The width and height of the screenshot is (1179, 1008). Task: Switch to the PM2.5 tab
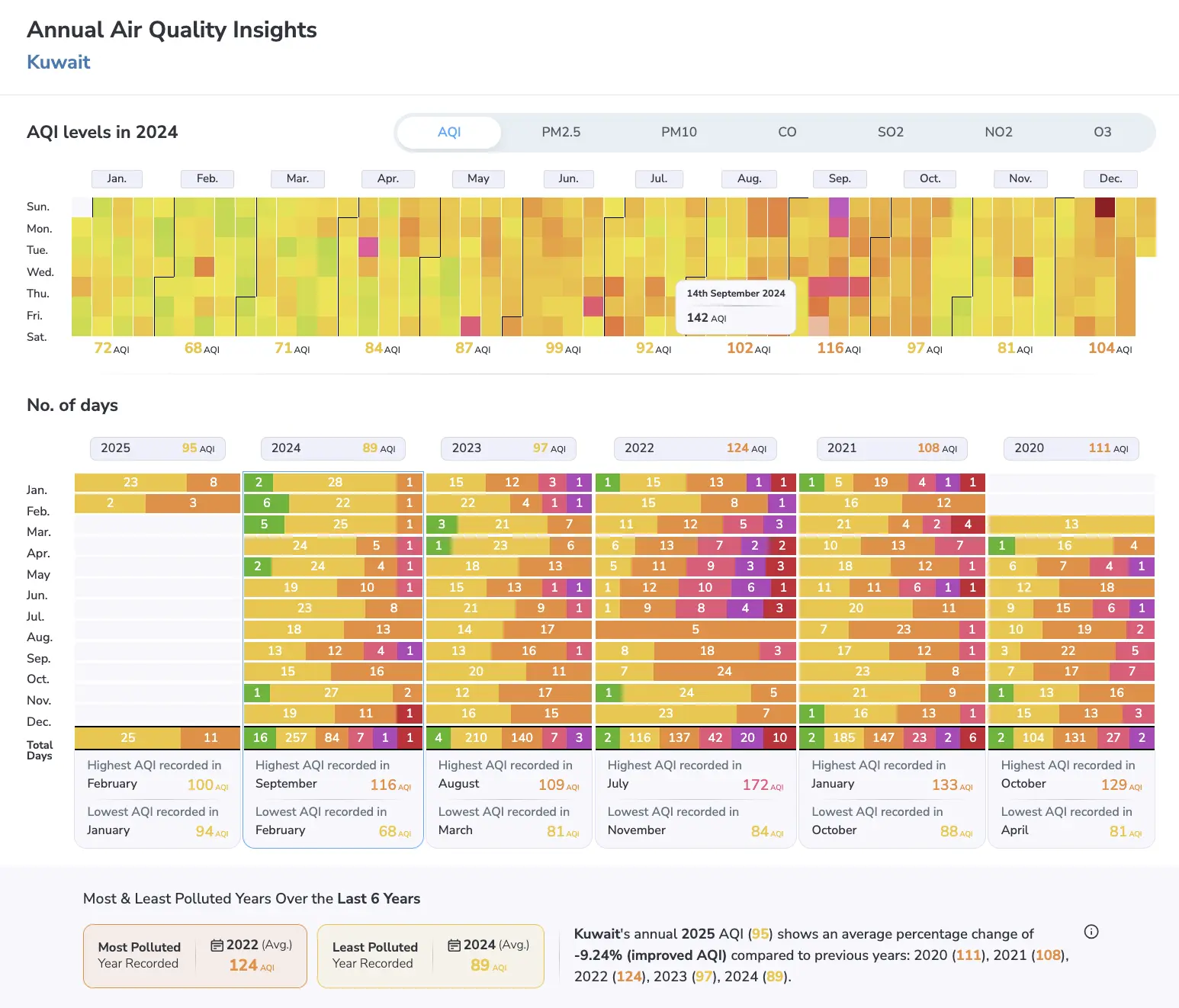click(x=561, y=132)
